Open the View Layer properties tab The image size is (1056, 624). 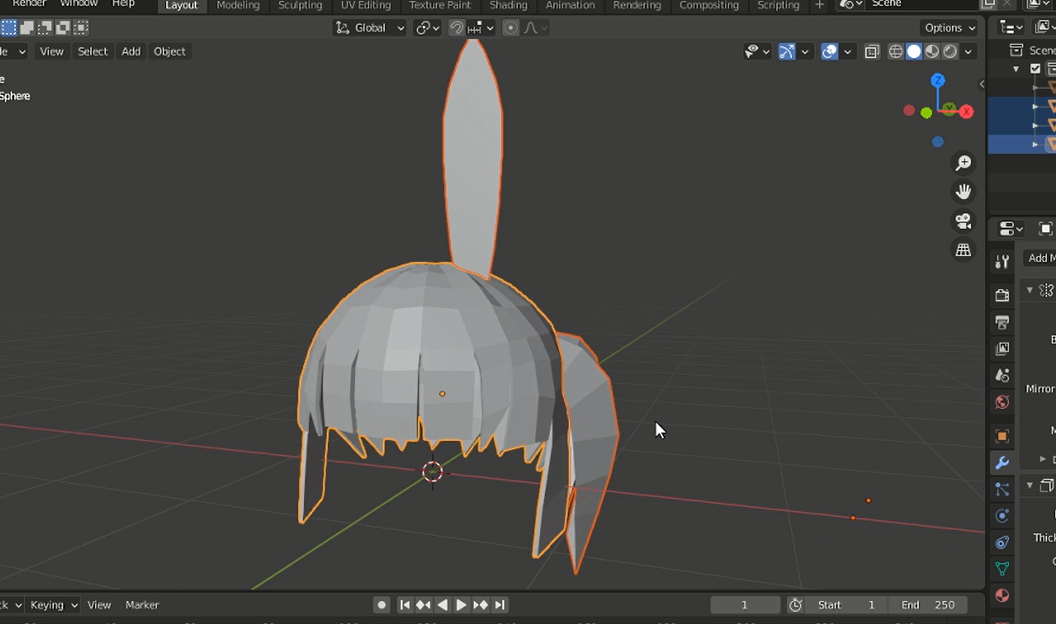1002,348
